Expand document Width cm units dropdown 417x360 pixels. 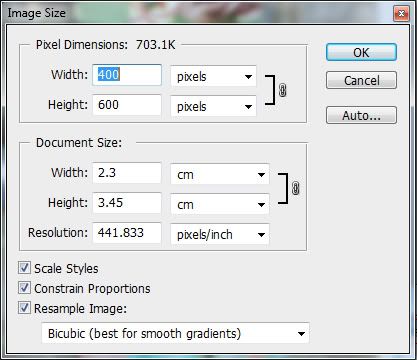click(220, 174)
